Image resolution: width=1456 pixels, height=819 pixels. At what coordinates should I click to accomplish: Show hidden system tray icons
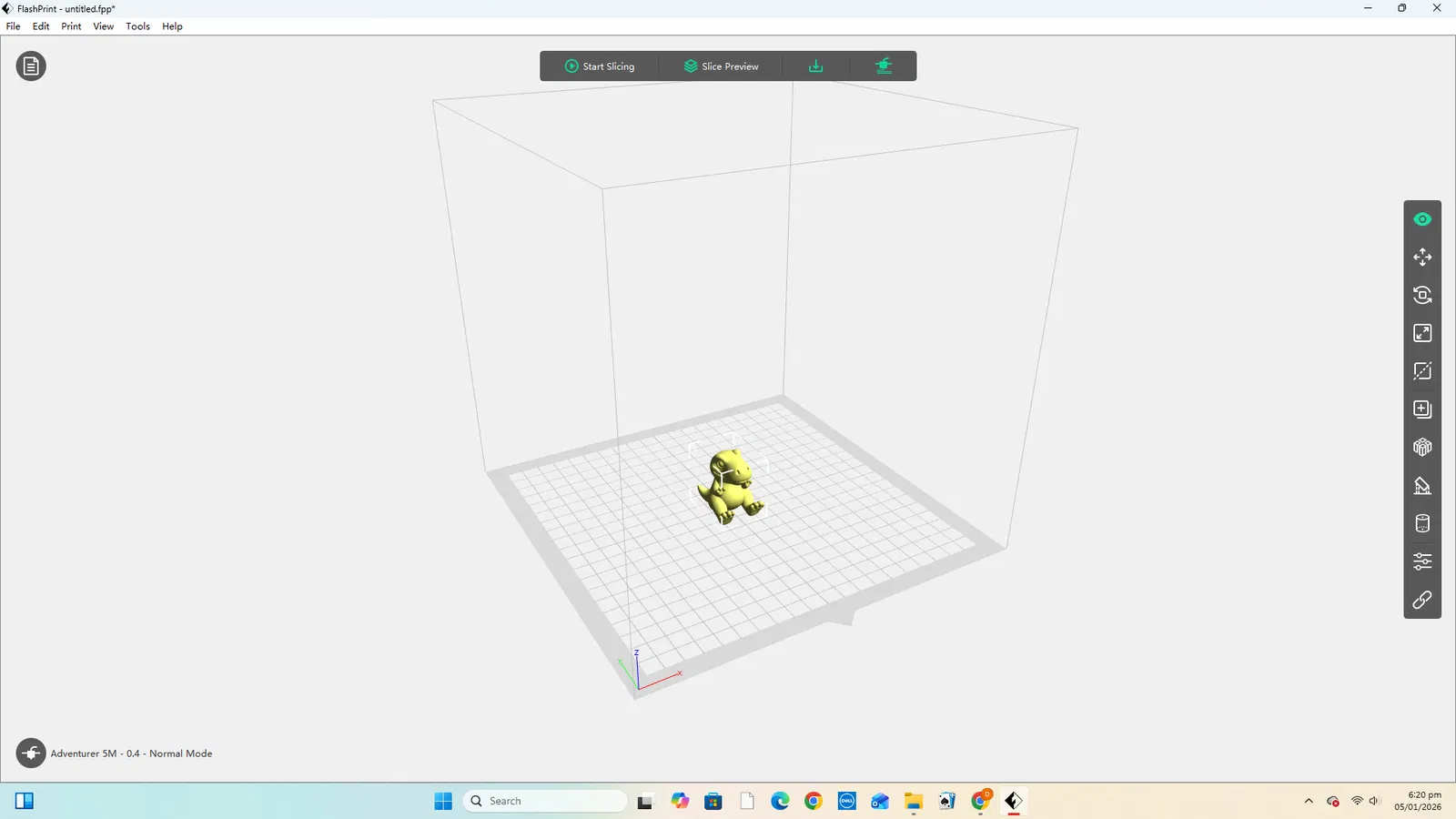click(x=1309, y=801)
